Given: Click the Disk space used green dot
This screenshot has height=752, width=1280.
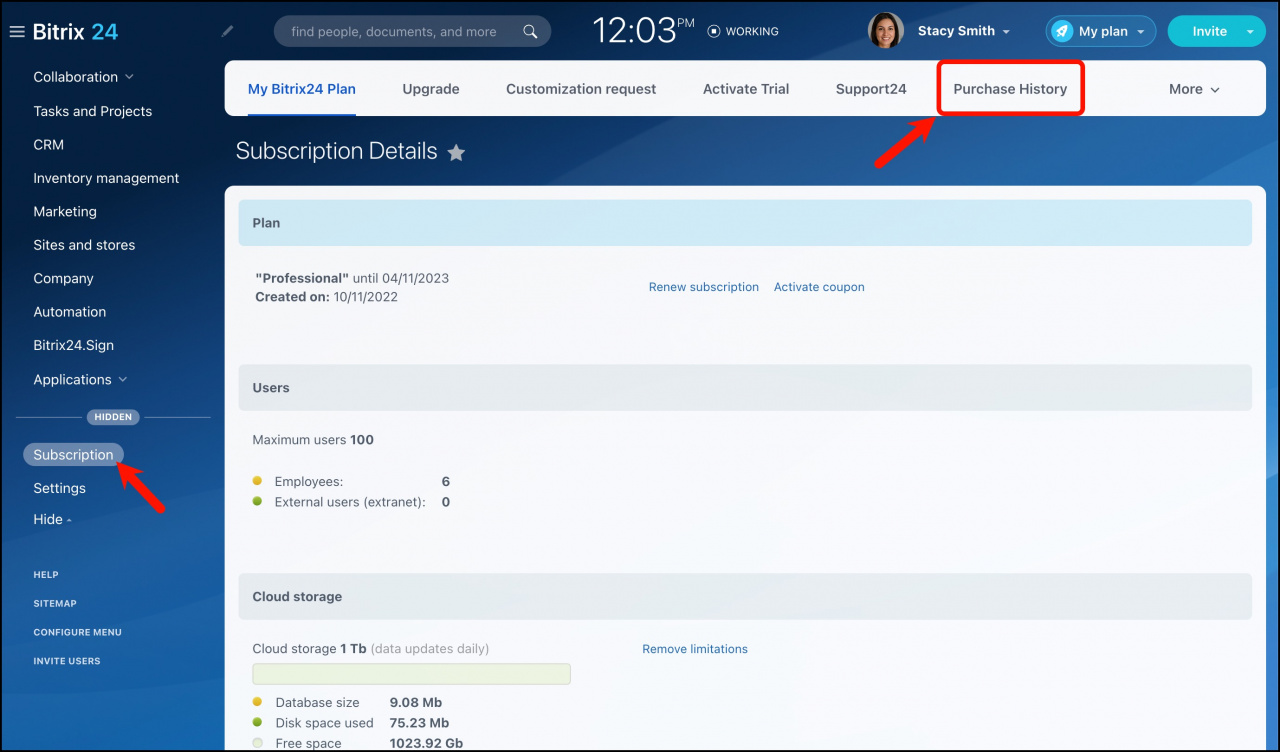Looking at the screenshot, I should 257,723.
